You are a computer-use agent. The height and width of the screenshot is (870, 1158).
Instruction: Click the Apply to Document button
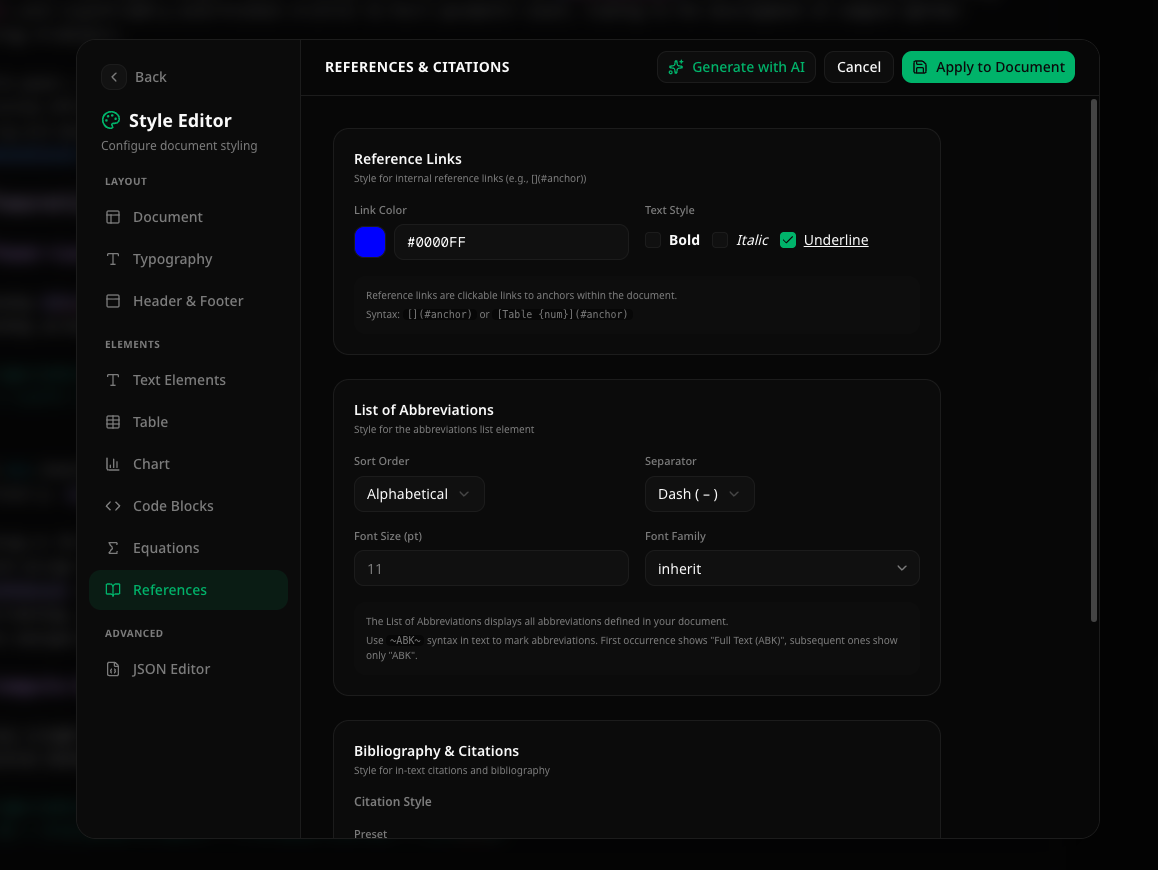[x=988, y=67]
